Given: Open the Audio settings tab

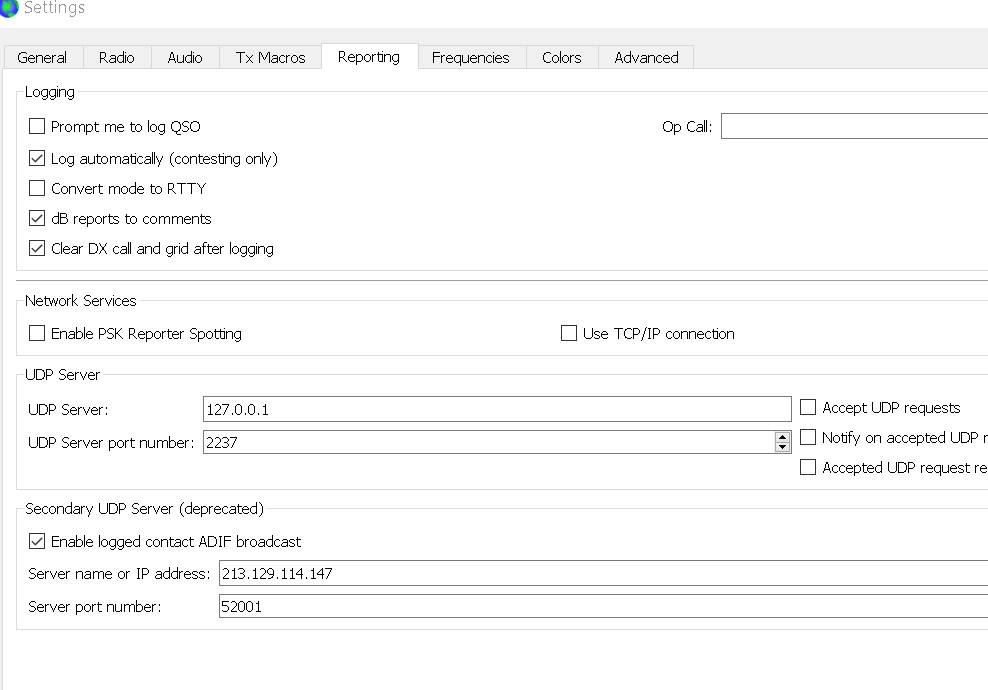Looking at the screenshot, I should 185,58.
